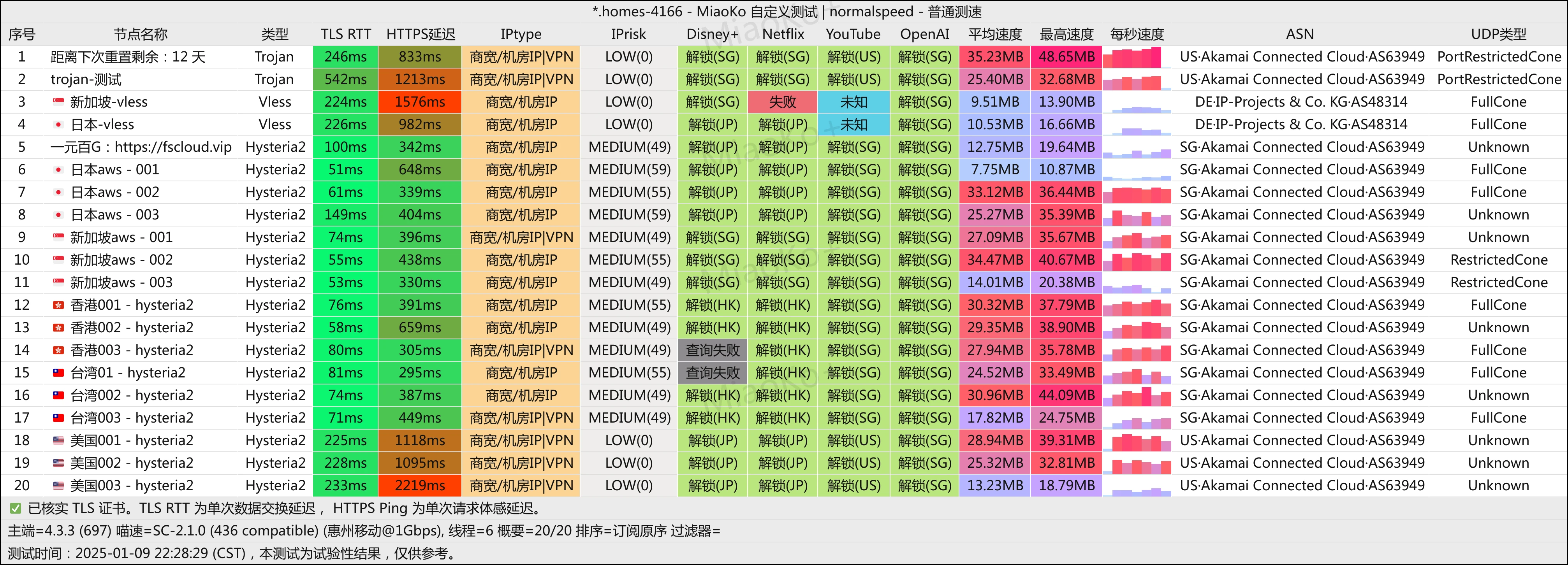Click the DE·IP-Projects ASN cell for 新加坡-vless

tap(1301, 102)
